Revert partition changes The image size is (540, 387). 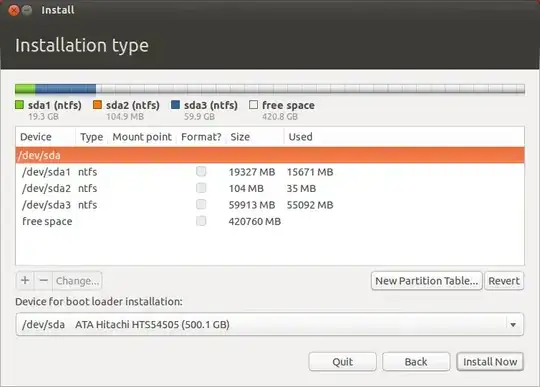click(x=504, y=281)
